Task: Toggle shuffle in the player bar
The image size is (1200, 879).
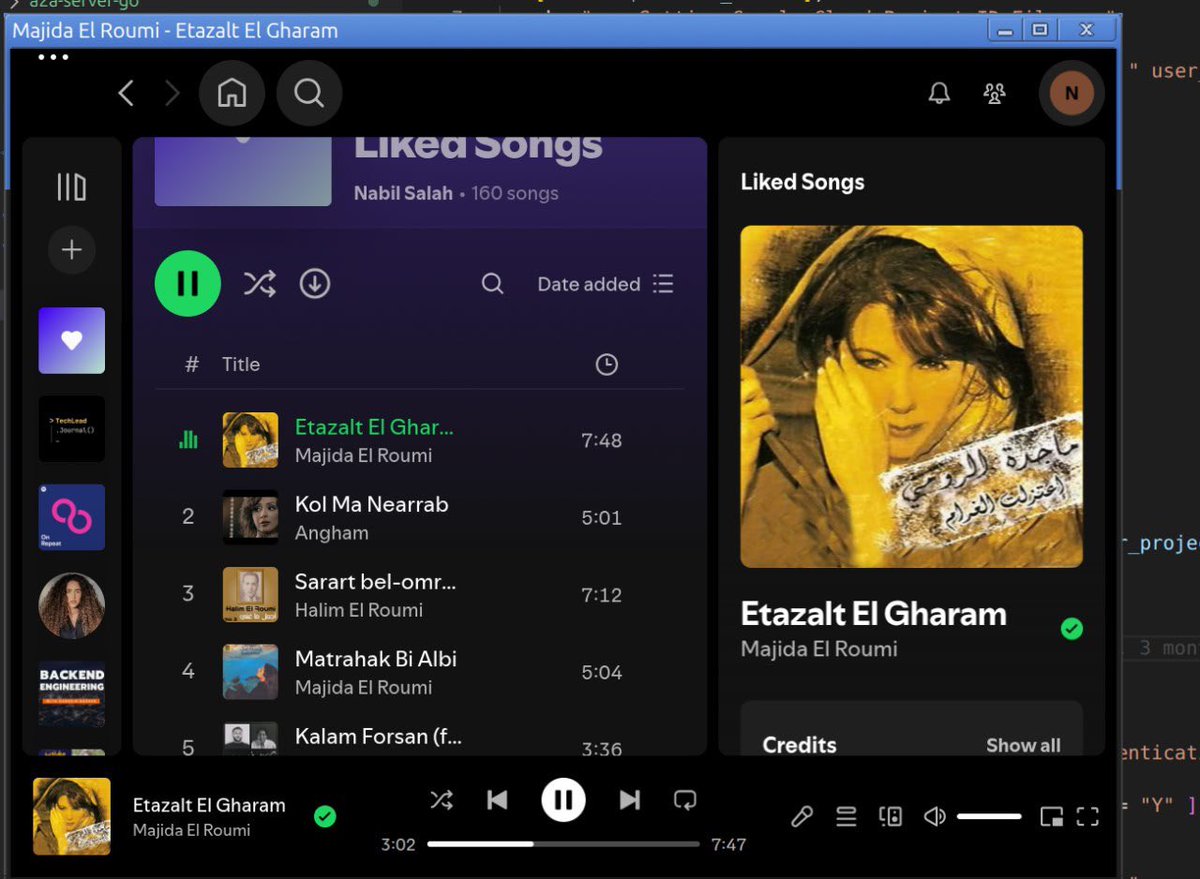Action: (441, 800)
